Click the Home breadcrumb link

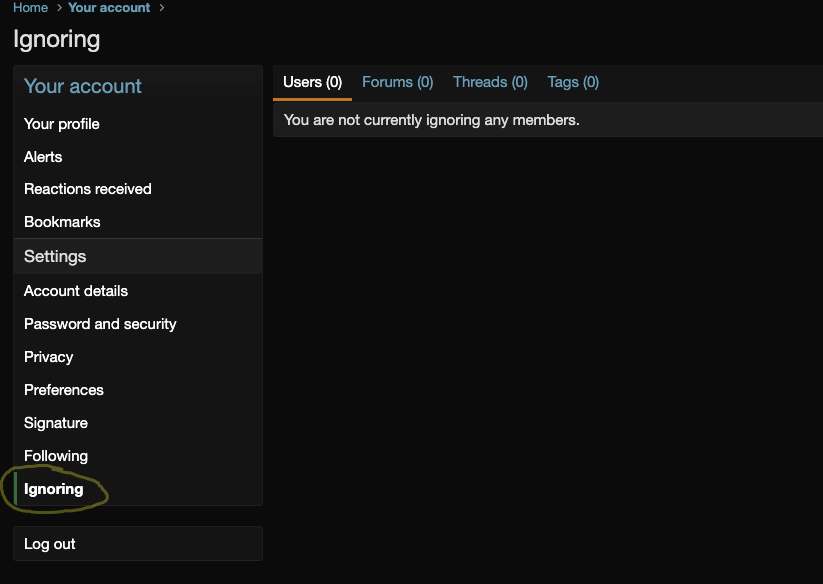click(30, 8)
